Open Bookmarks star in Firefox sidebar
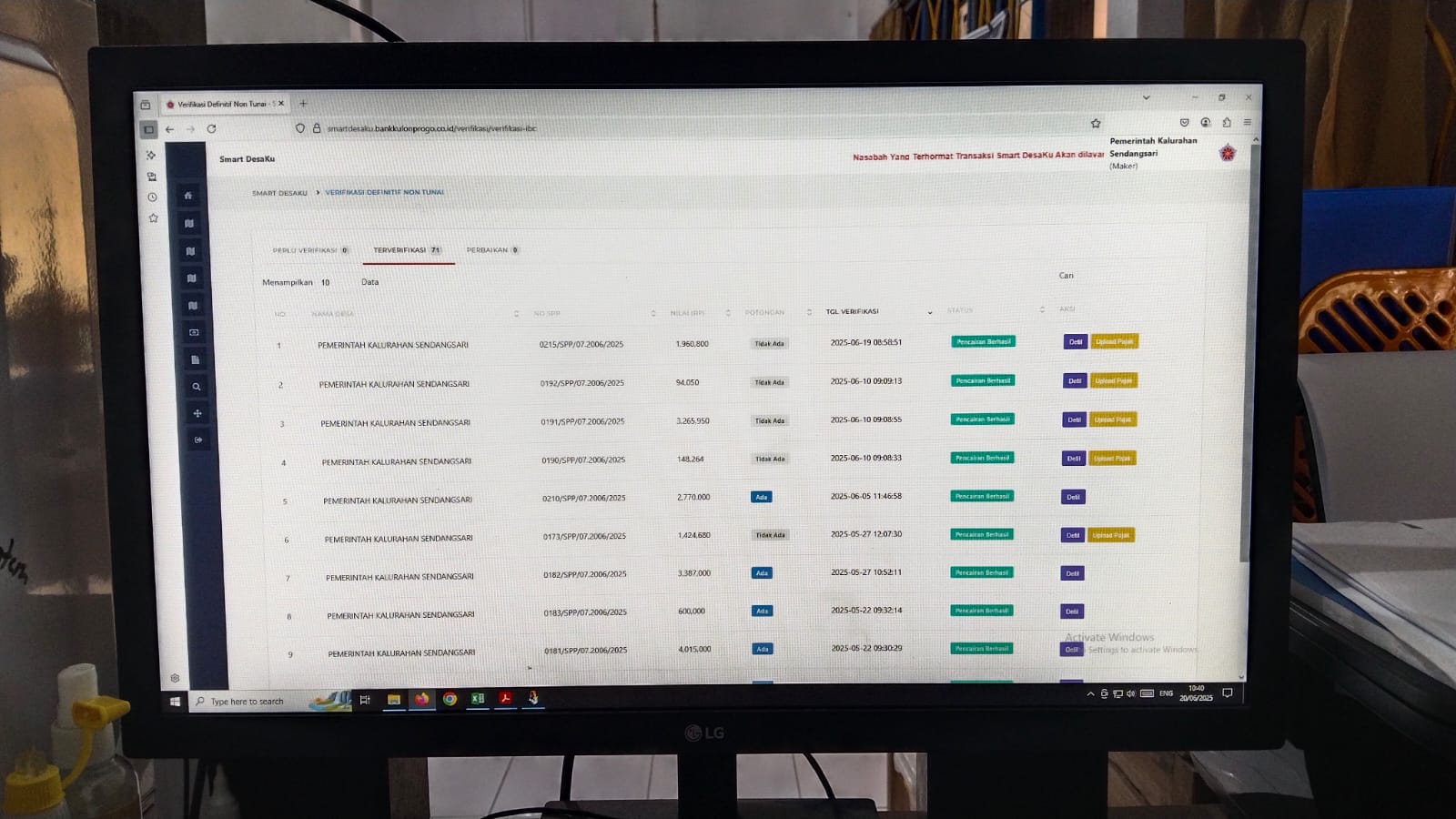1456x819 pixels. (153, 218)
